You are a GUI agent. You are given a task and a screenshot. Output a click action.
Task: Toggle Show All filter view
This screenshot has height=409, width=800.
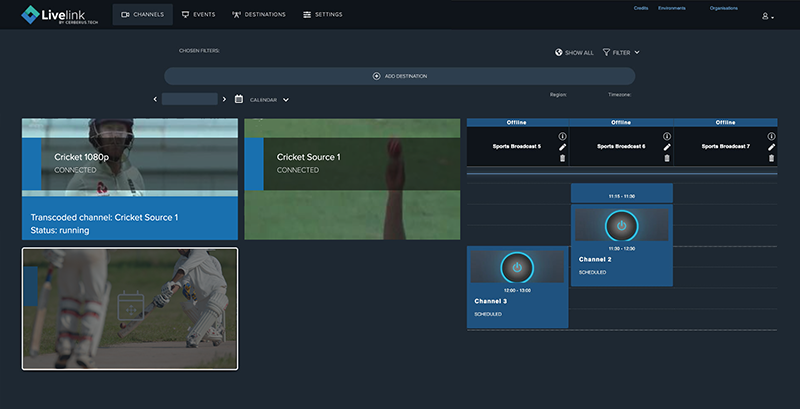pyautogui.click(x=574, y=52)
